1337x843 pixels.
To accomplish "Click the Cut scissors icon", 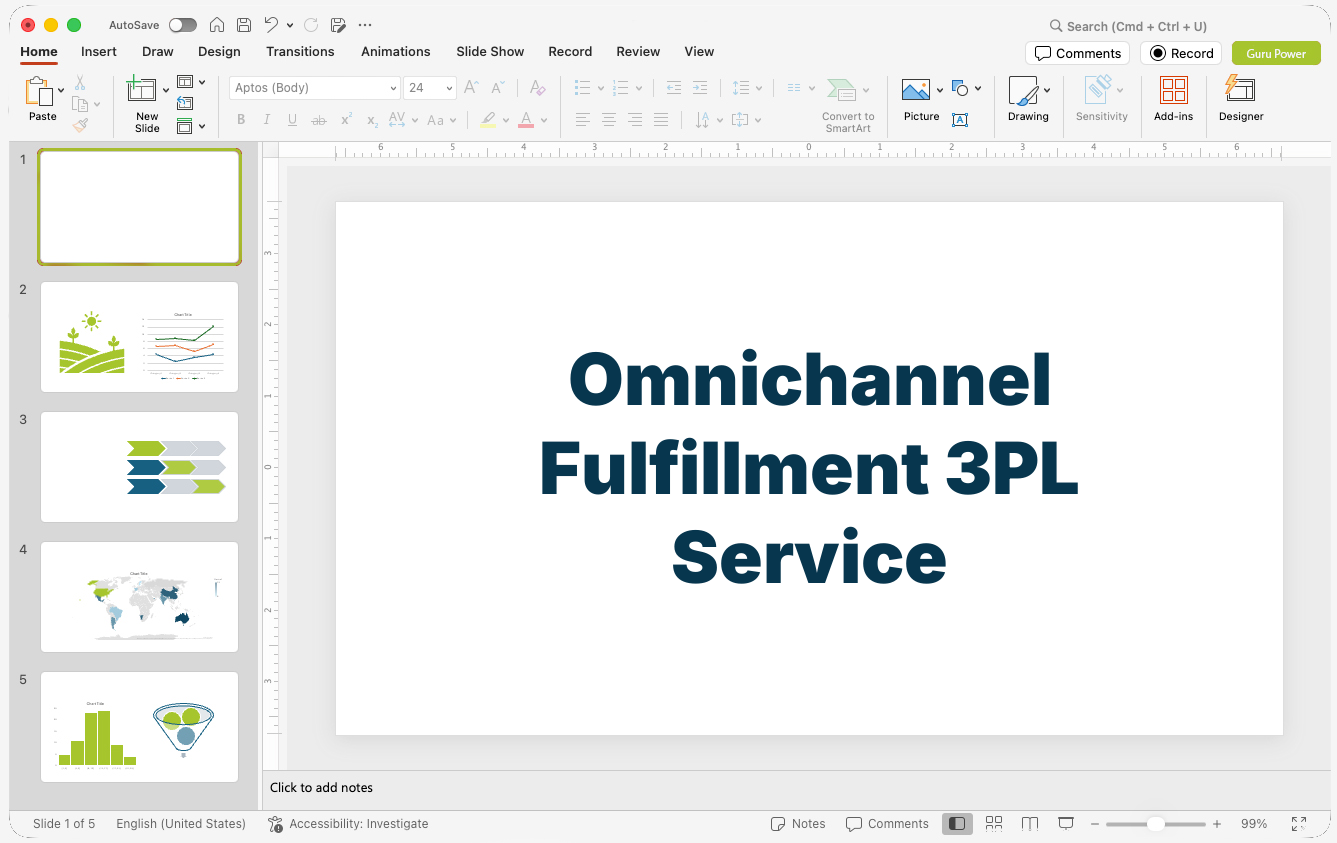I will point(80,83).
